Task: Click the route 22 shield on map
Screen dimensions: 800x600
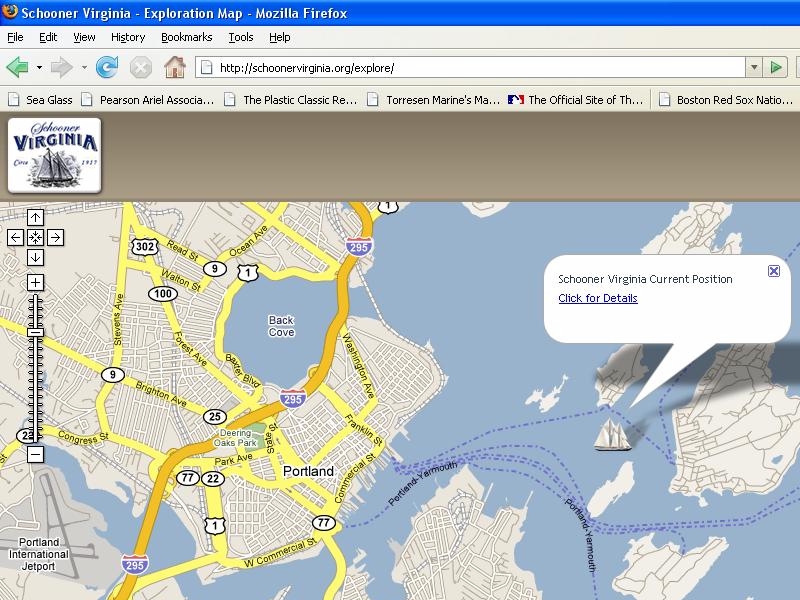Action: click(213, 479)
